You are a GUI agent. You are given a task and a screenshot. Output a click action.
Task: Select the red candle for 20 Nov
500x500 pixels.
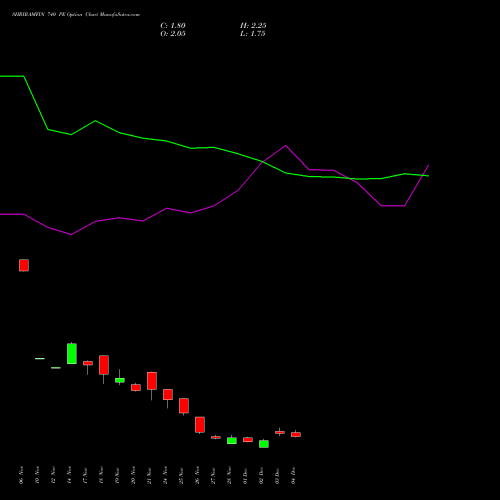[x=136, y=387]
